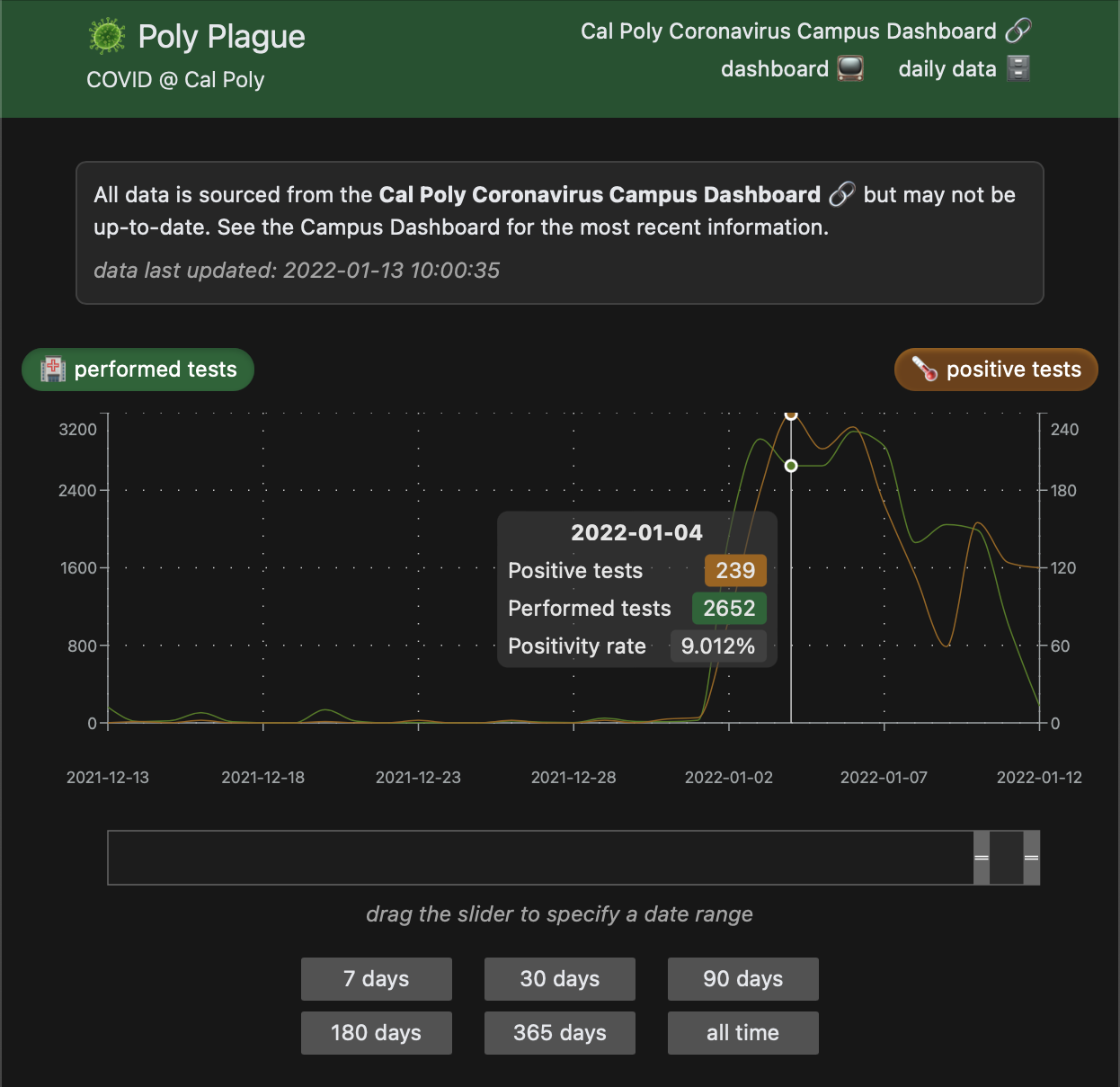The width and height of the screenshot is (1120, 1087).
Task: Toggle the positive tests series visibility
Action: [995, 369]
